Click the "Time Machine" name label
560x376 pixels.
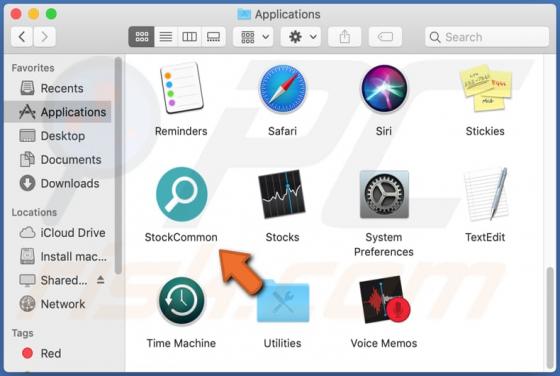tap(181, 344)
